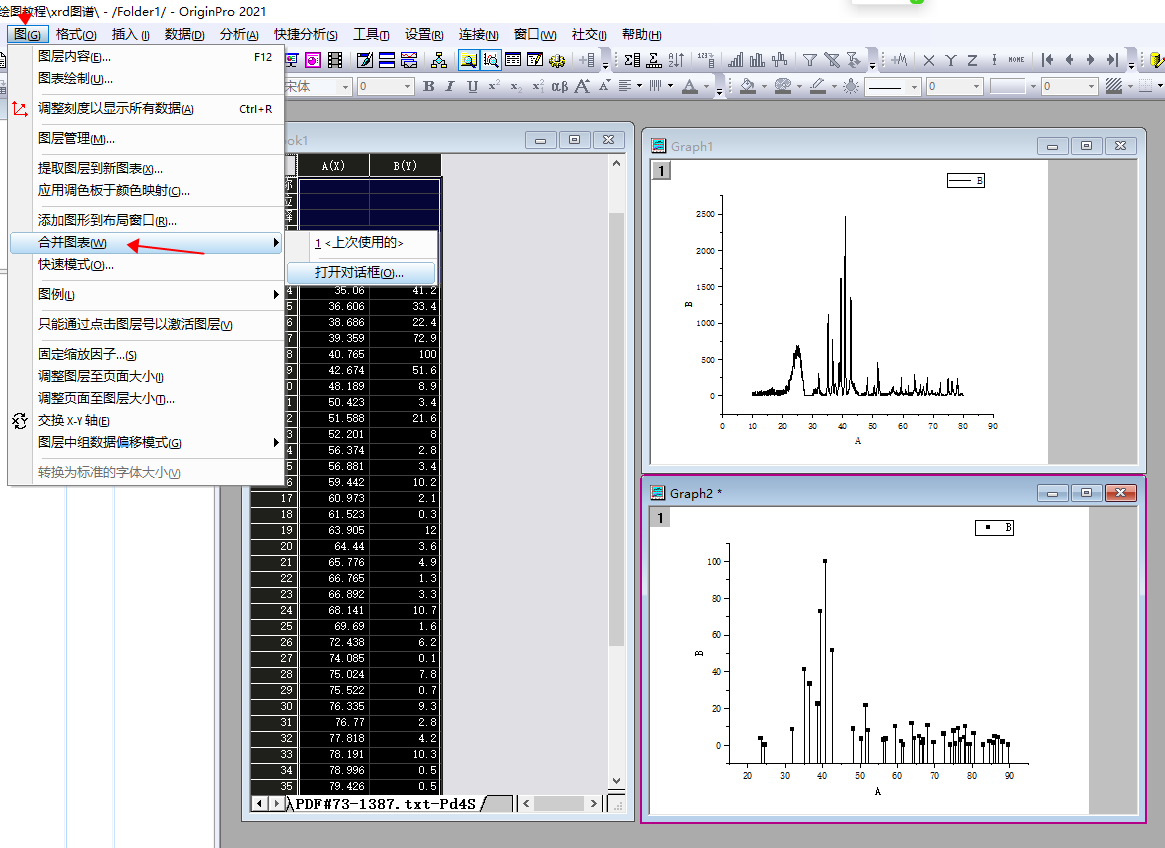Click layer 1 button in Graph2 window
Image resolution: width=1165 pixels, height=848 pixels.
click(x=661, y=517)
